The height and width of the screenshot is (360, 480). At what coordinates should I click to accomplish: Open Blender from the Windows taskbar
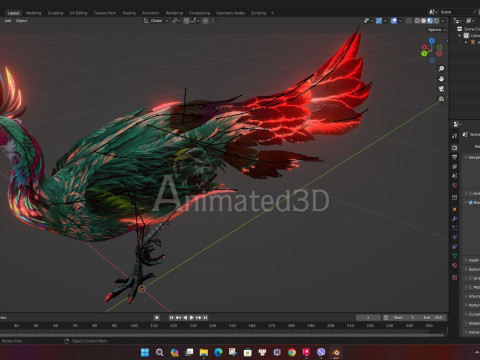(x=336, y=352)
